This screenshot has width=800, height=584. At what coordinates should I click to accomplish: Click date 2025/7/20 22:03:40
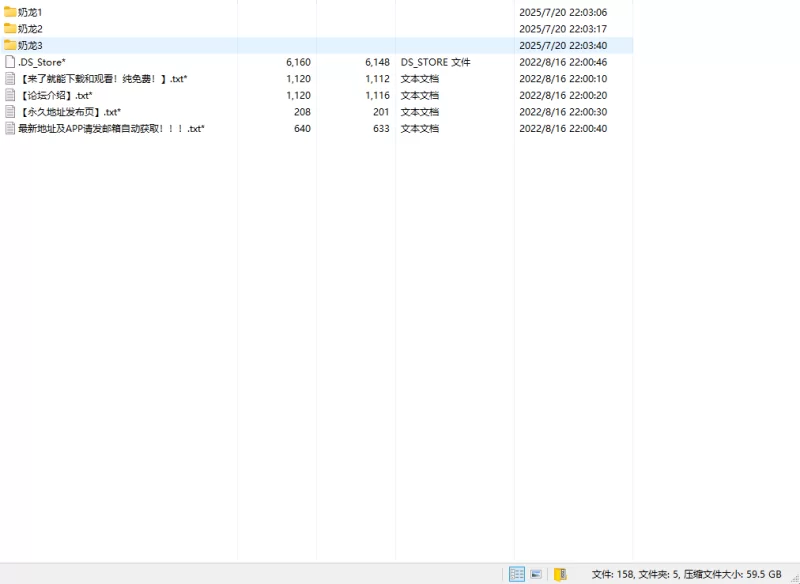pos(563,45)
